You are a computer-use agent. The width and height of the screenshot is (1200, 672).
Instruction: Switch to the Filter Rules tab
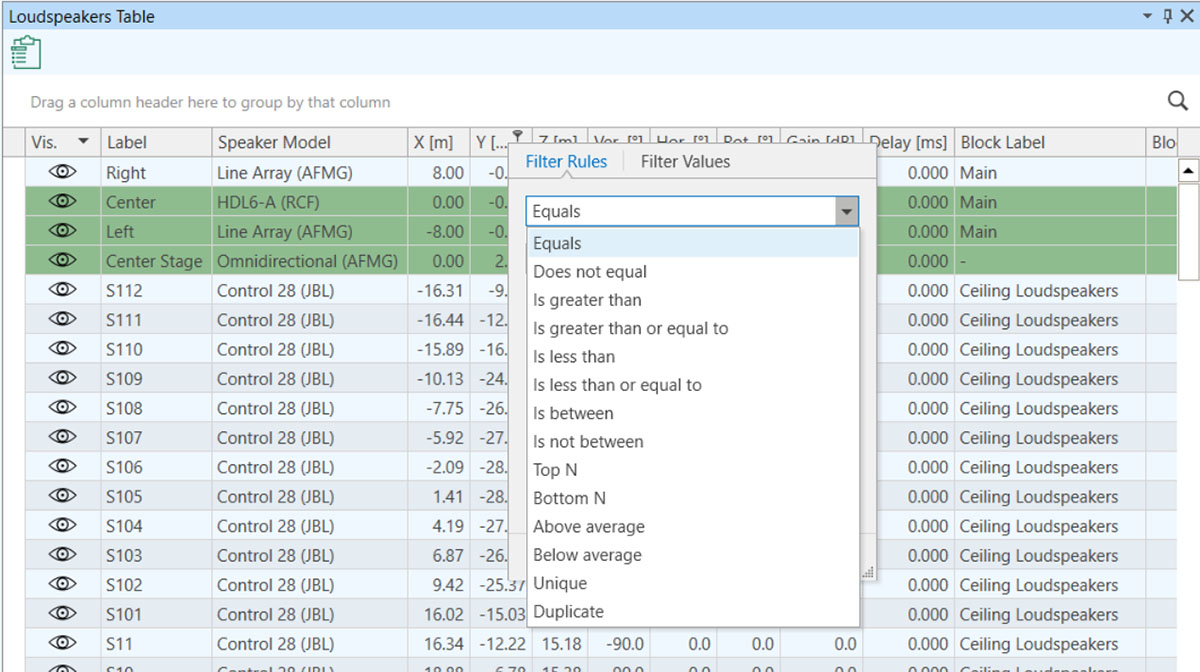coord(566,161)
